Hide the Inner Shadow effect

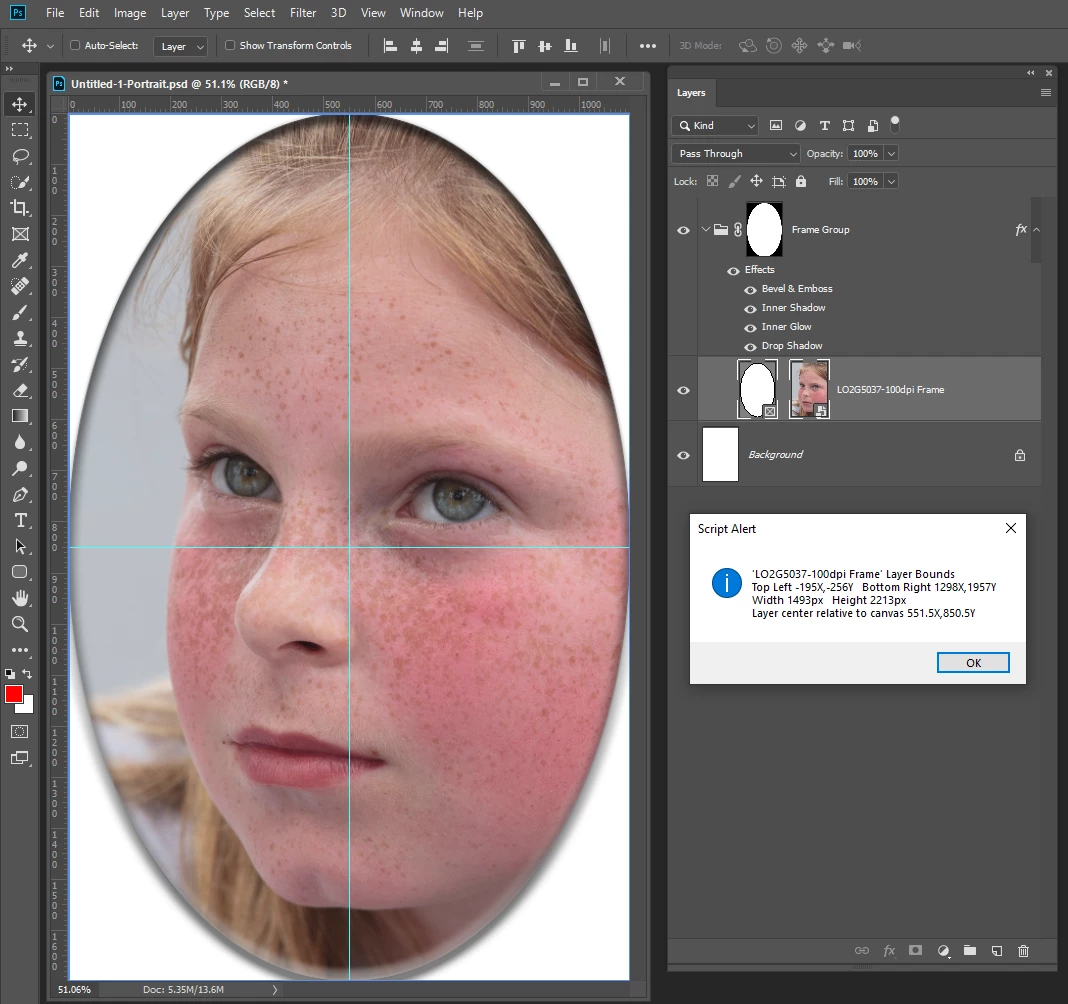tap(750, 309)
